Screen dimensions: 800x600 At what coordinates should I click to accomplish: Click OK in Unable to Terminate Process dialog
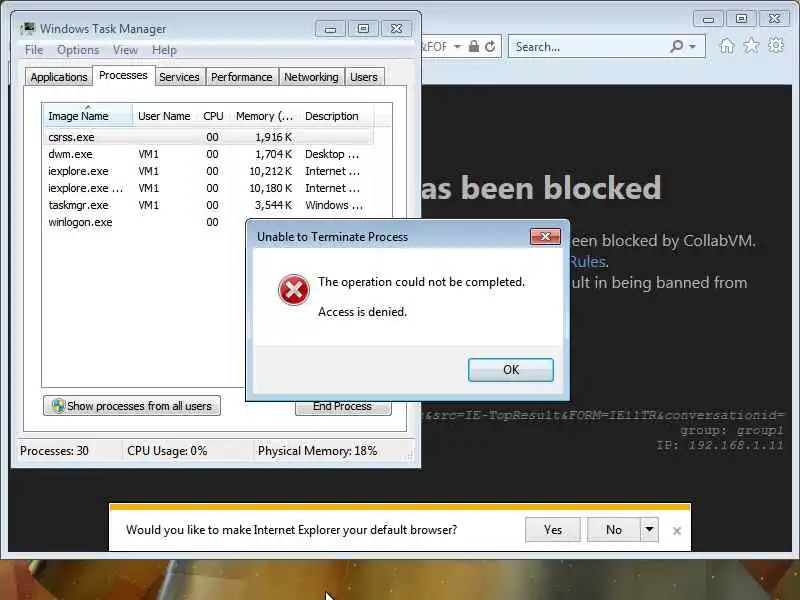[511, 369]
